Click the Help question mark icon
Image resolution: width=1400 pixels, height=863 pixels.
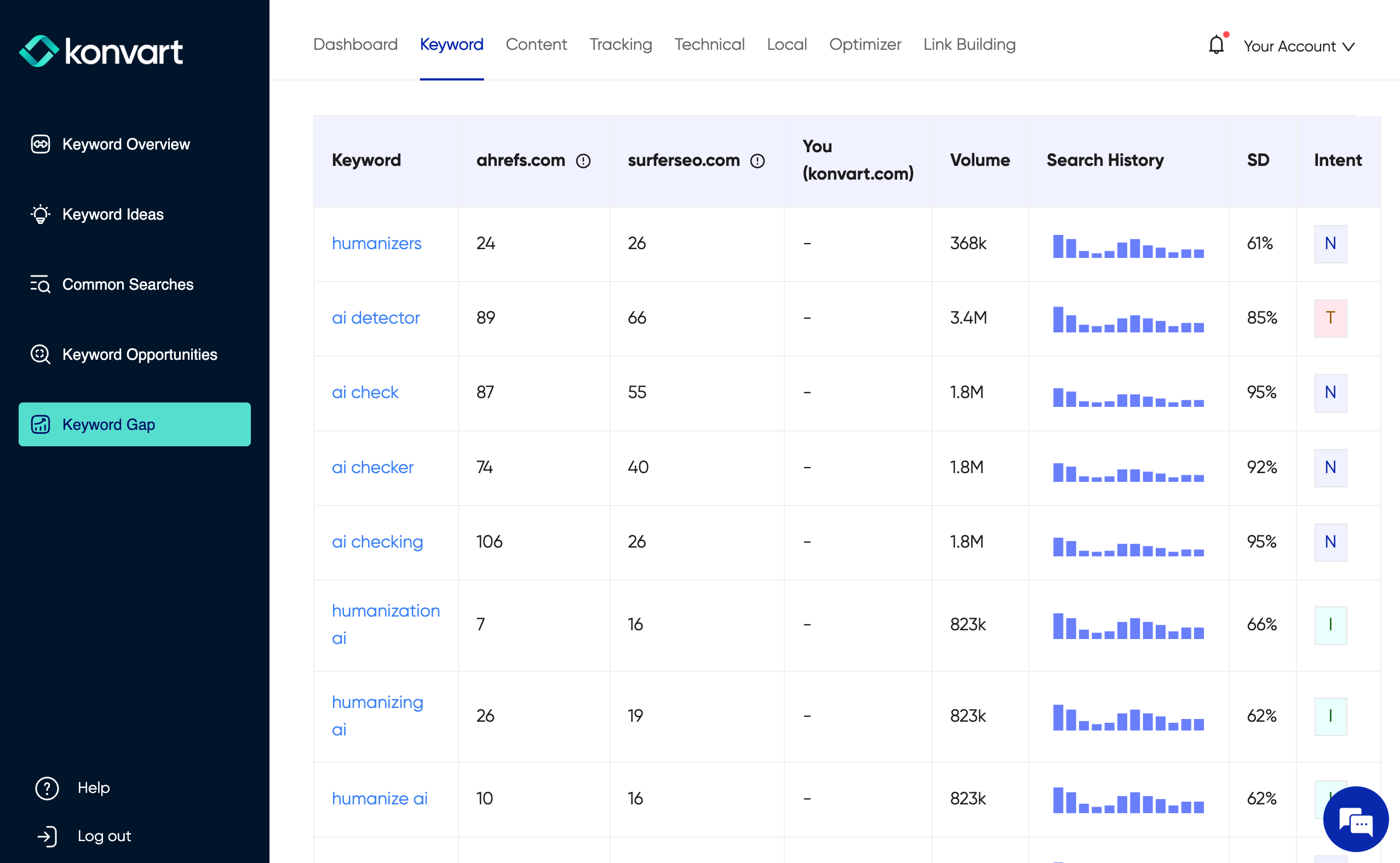47,787
